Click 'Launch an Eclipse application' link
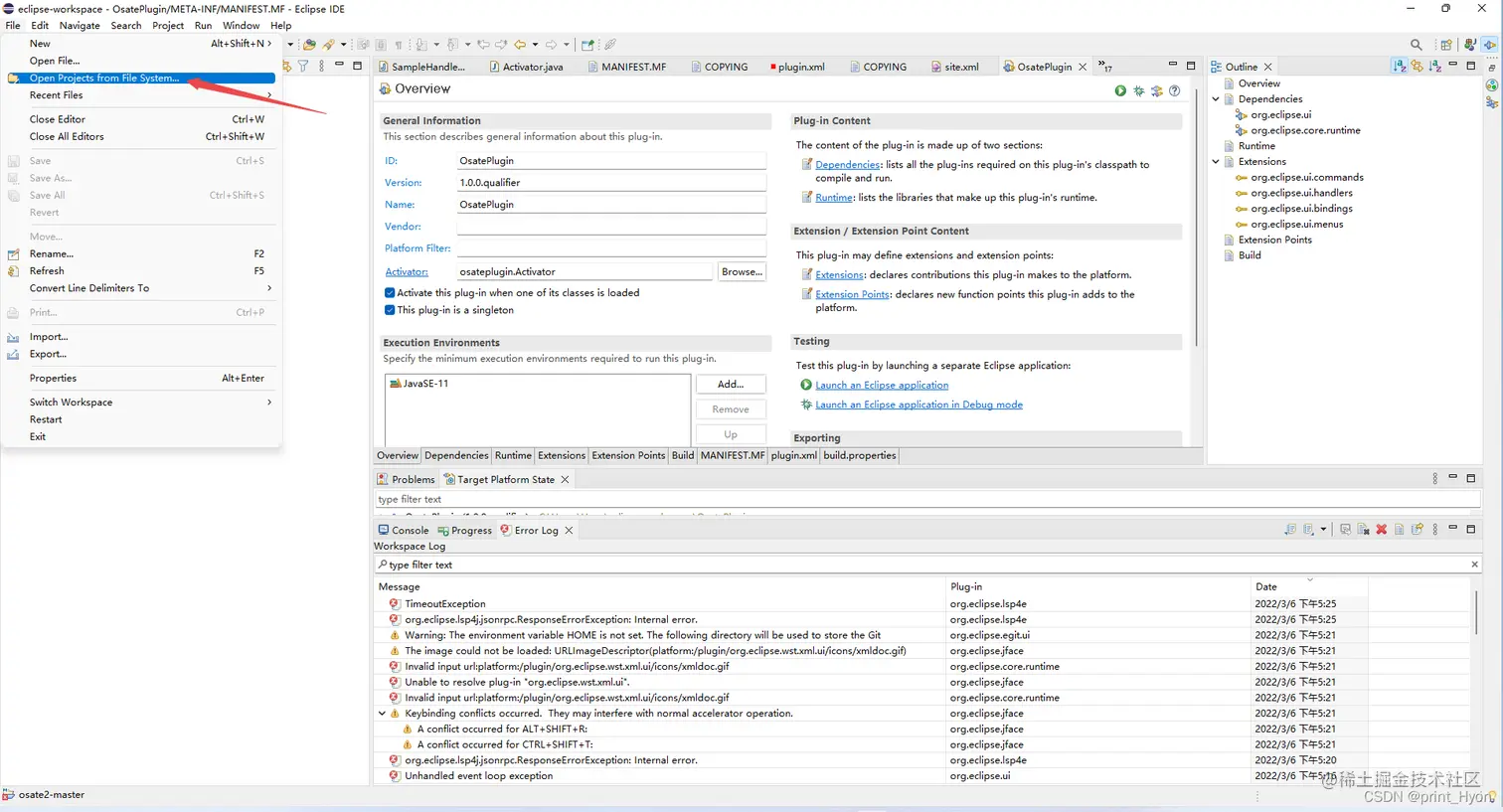 882,385
